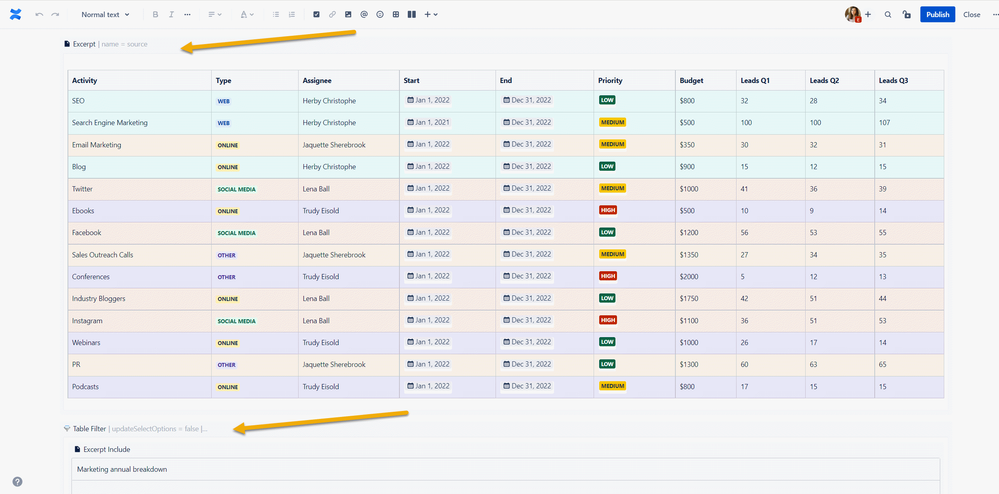
Task: Redo the last undone edit
Action: tap(55, 14)
